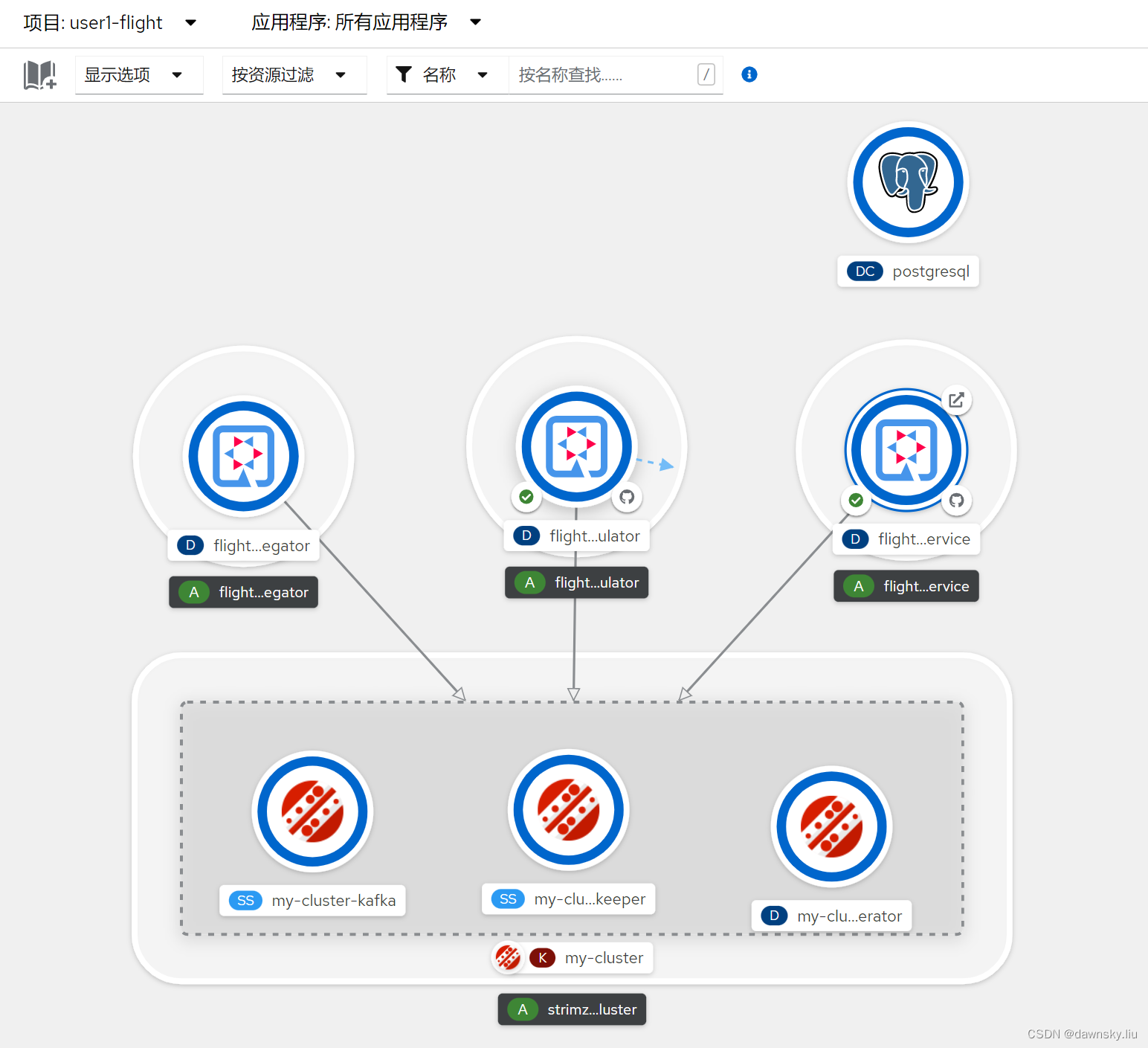This screenshot has height=1048, width=1148.
Task: Click the my-clu...erator label
Action: pos(831,916)
